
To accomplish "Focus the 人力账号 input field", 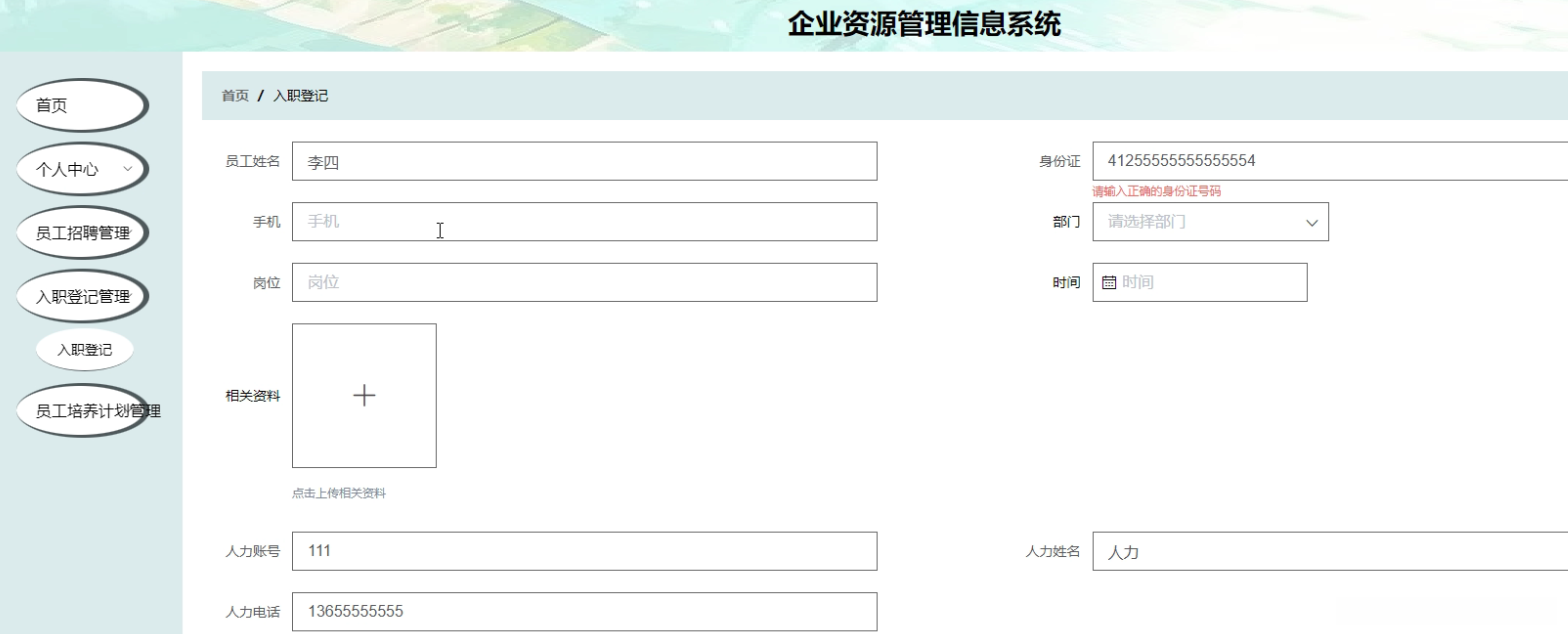I will [x=585, y=551].
